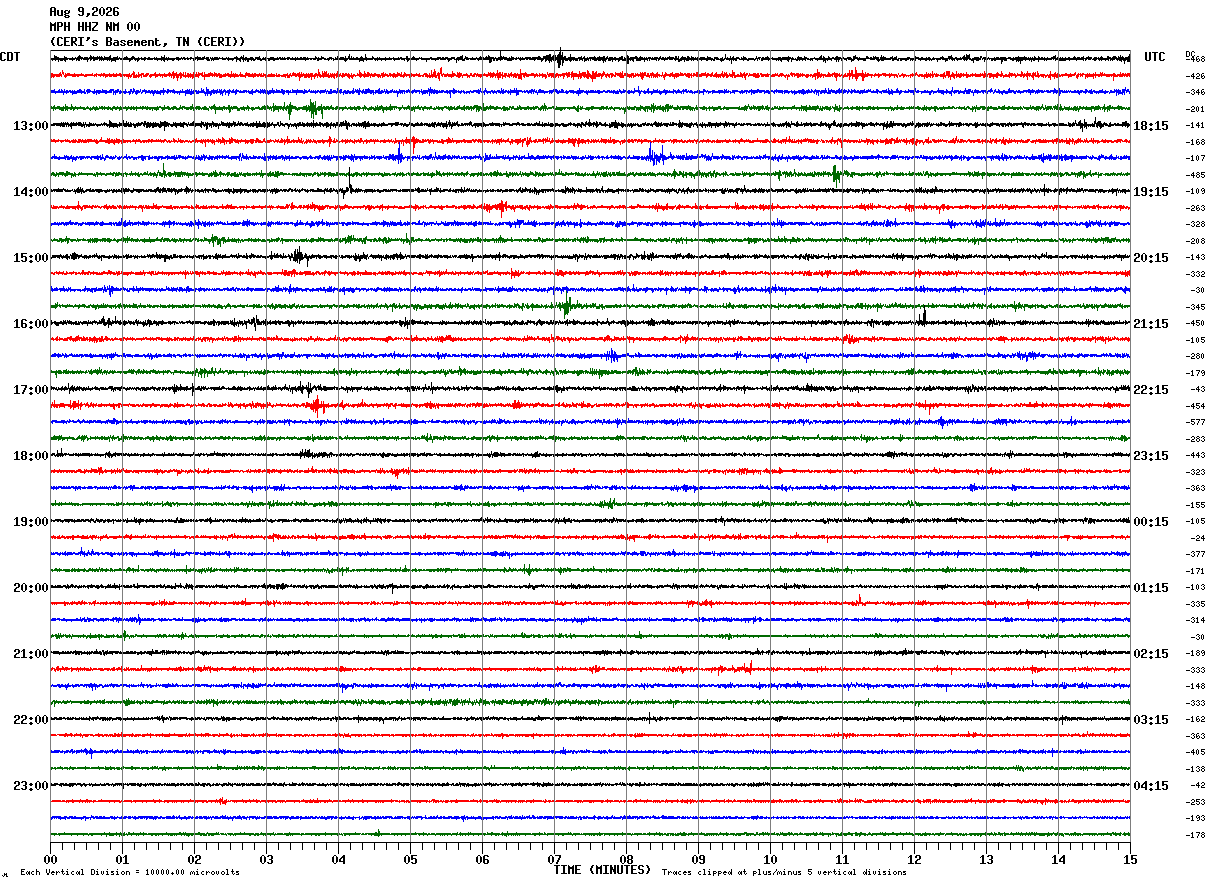Viewport: 1210px width, 886px height.
Task: Click the traces clipped footnote text
Action: pyautogui.click(x=784, y=873)
